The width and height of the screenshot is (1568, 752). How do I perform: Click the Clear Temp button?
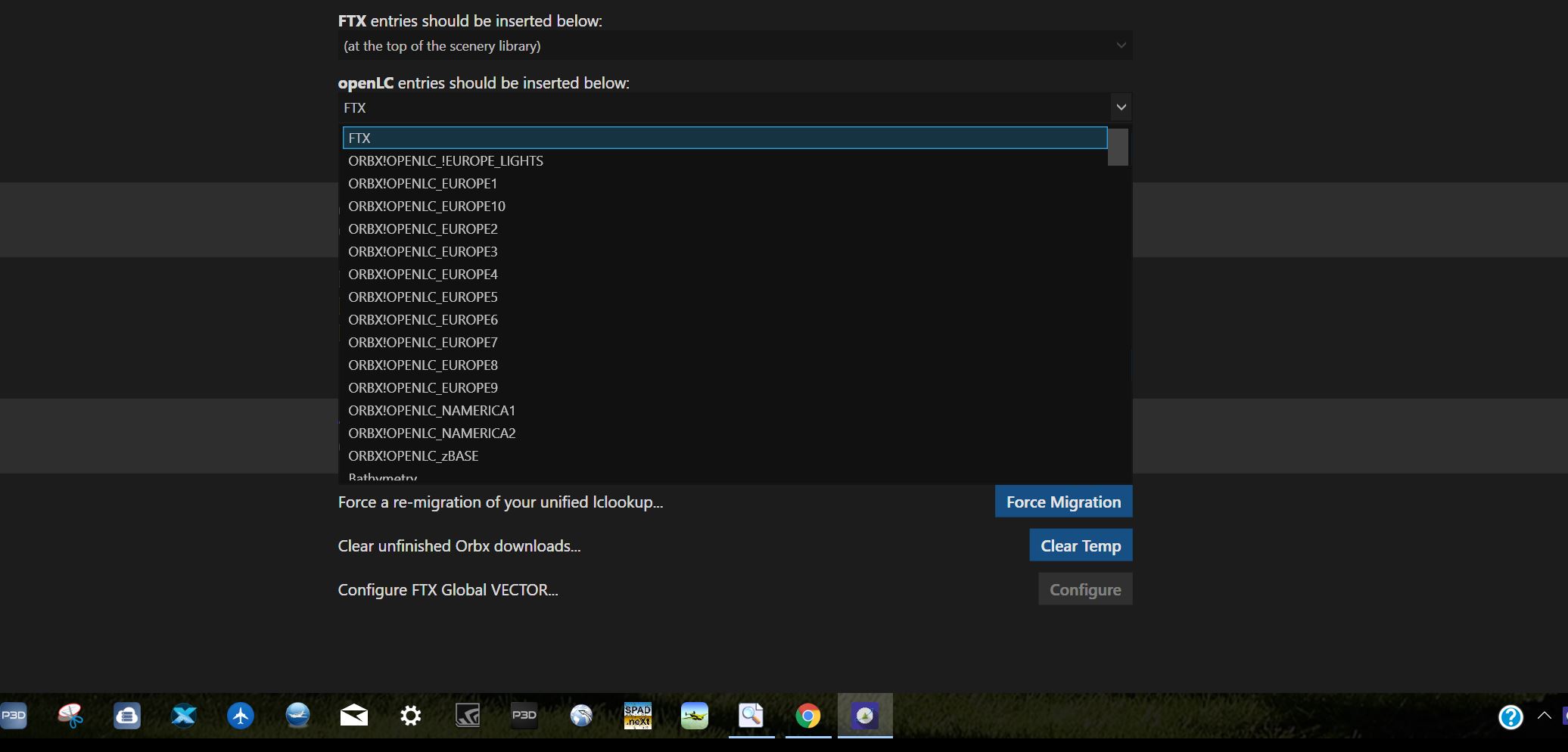click(1081, 545)
